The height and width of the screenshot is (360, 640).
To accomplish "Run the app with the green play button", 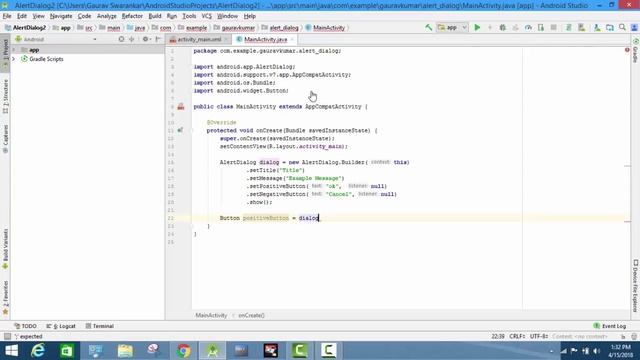I will pyautogui.click(x=477, y=27).
